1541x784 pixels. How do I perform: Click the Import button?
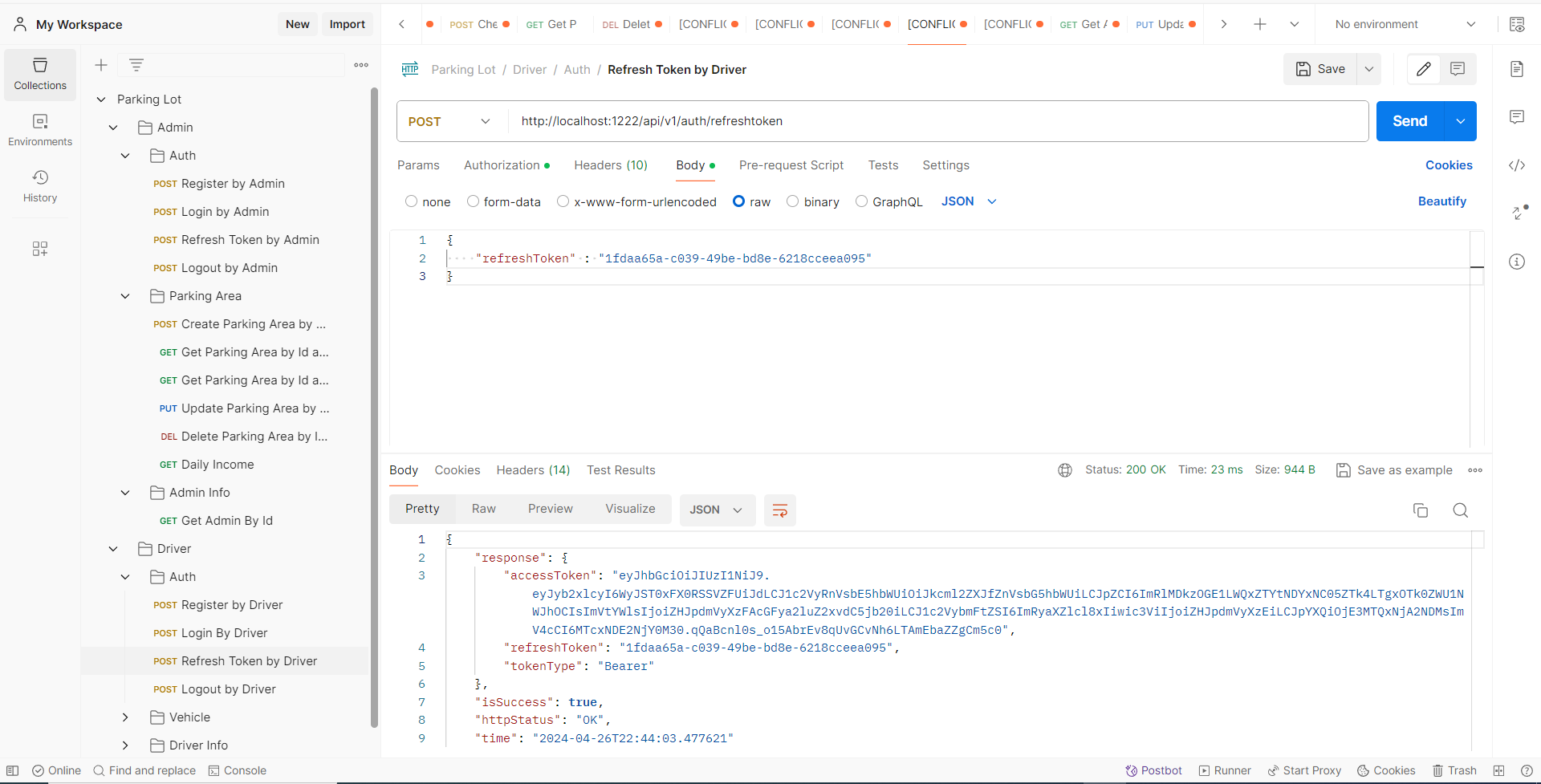coord(348,24)
